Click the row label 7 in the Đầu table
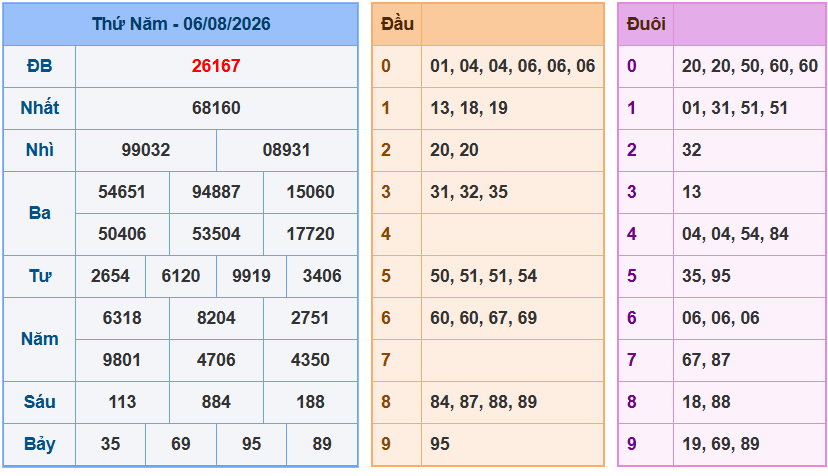Screen dimensions: 828x476 pos(386,360)
